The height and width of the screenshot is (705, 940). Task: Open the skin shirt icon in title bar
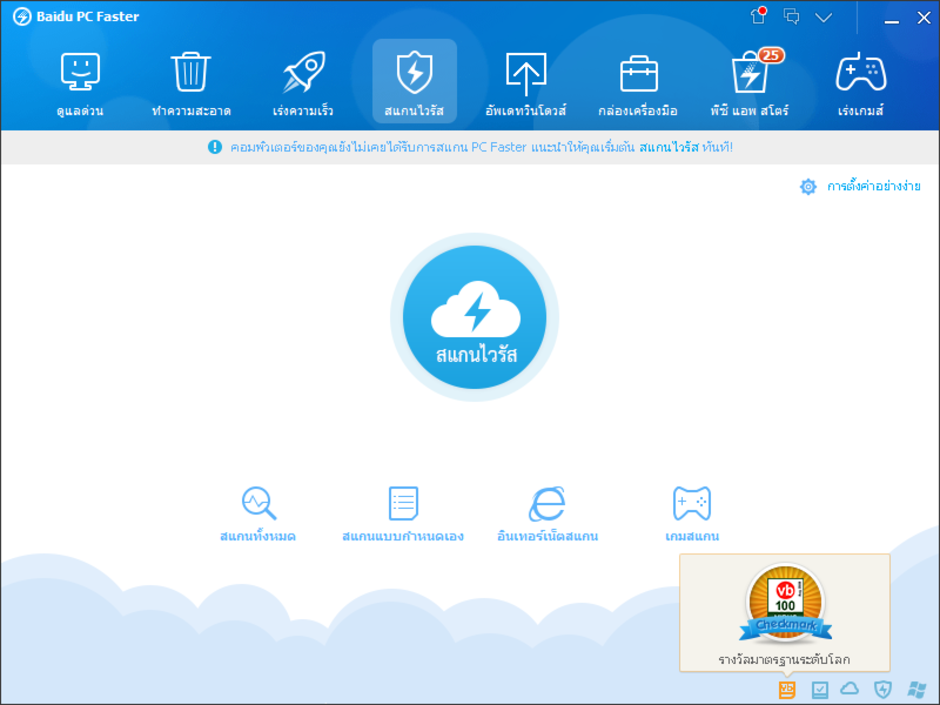(x=758, y=16)
